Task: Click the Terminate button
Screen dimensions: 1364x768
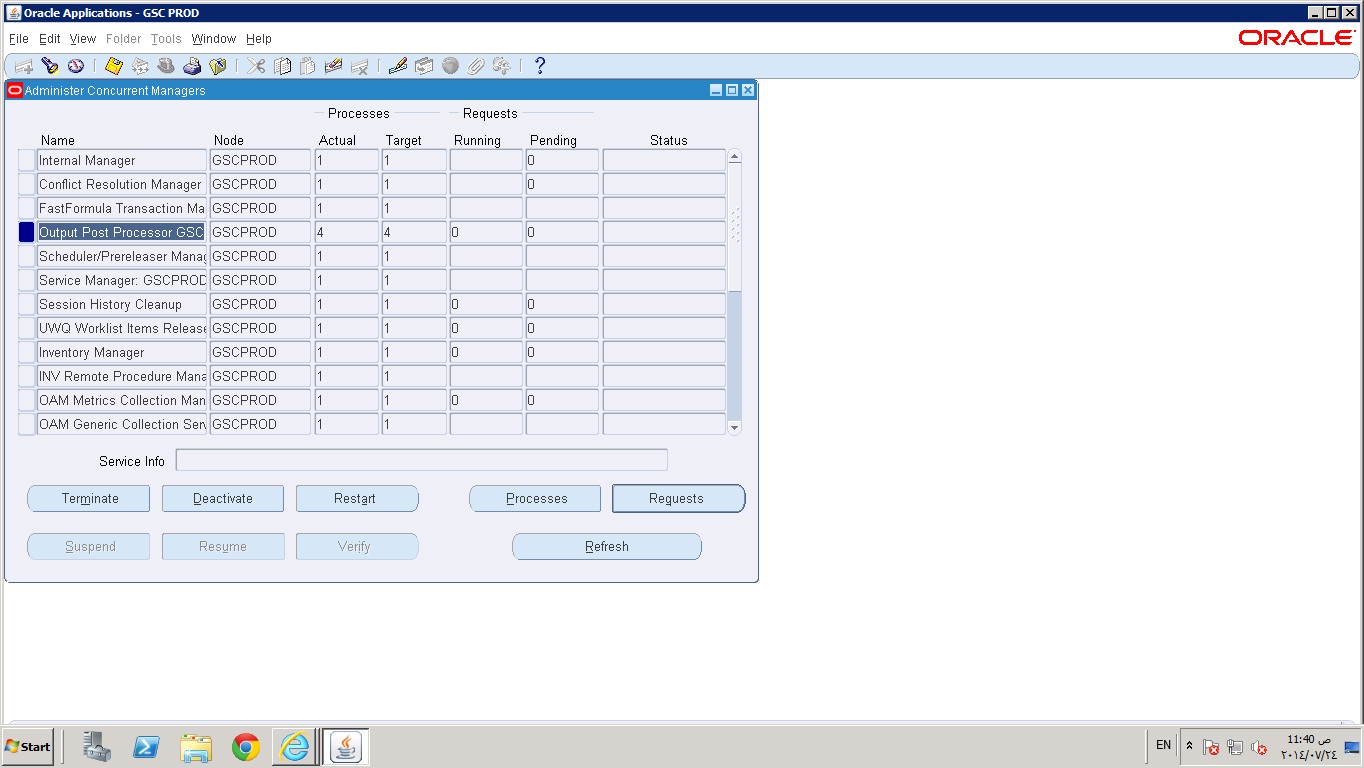Action: [x=89, y=498]
